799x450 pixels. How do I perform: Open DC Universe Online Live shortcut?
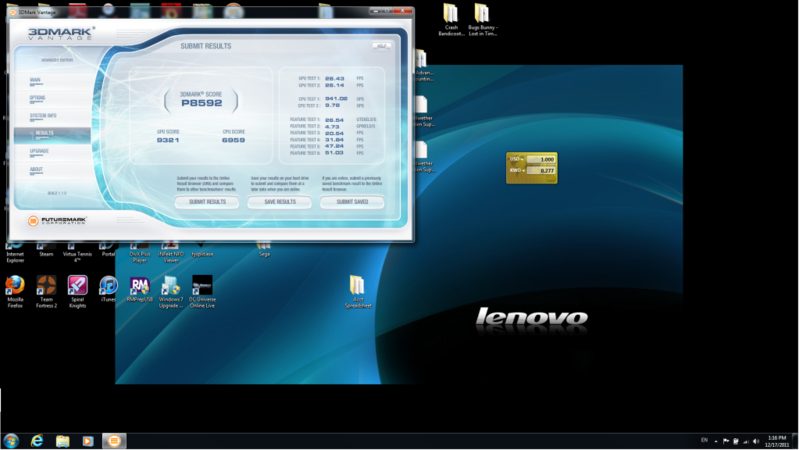202,292
